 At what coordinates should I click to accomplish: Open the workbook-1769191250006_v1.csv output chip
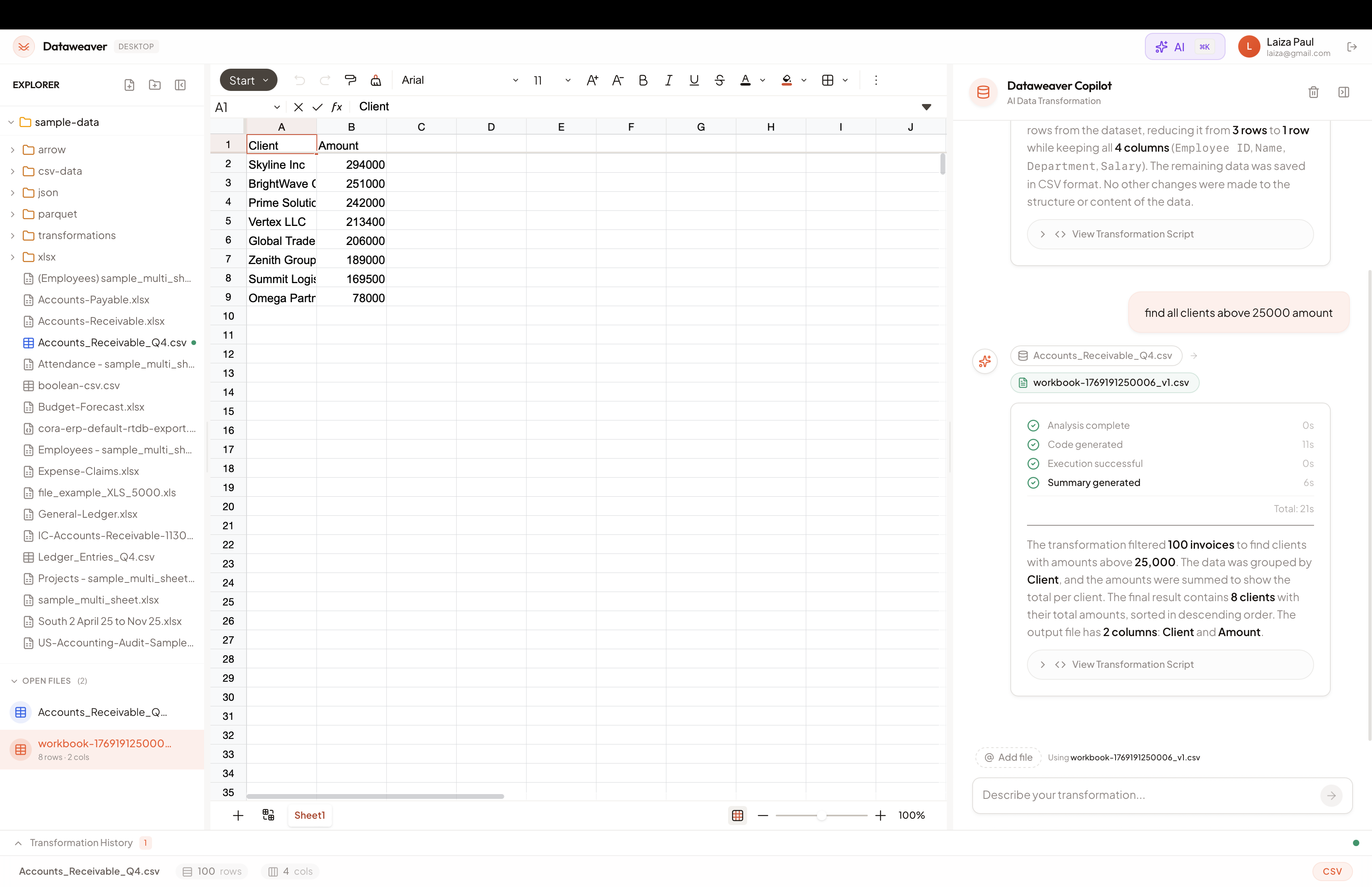1104,382
